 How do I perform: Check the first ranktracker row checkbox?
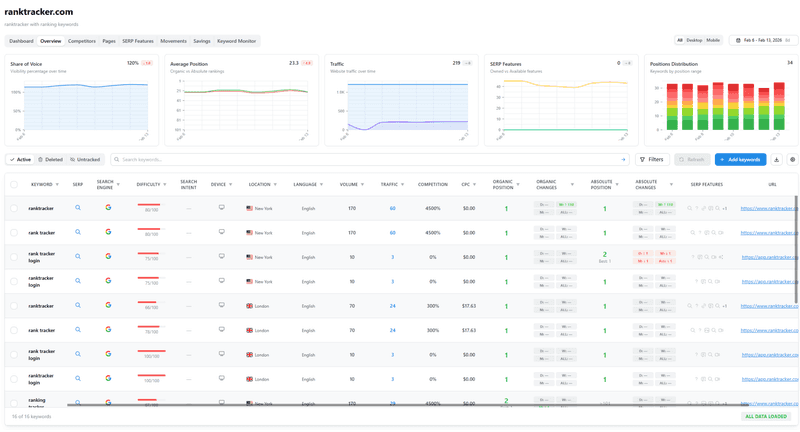14,208
